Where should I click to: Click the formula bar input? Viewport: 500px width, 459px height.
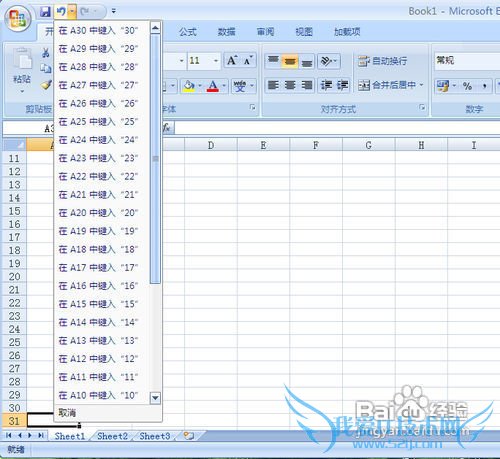[x=337, y=128]
